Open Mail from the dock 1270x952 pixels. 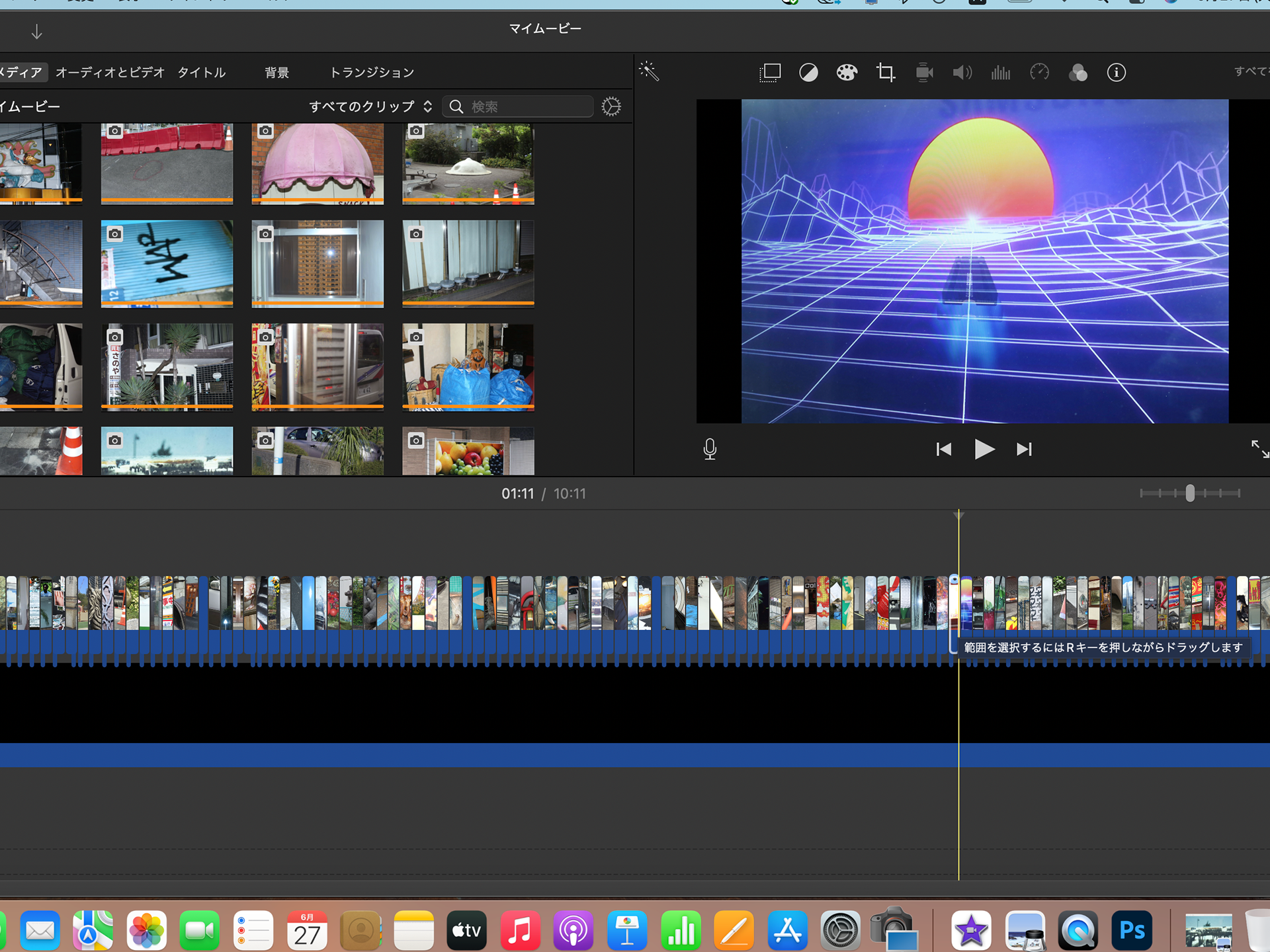point(40,931)
